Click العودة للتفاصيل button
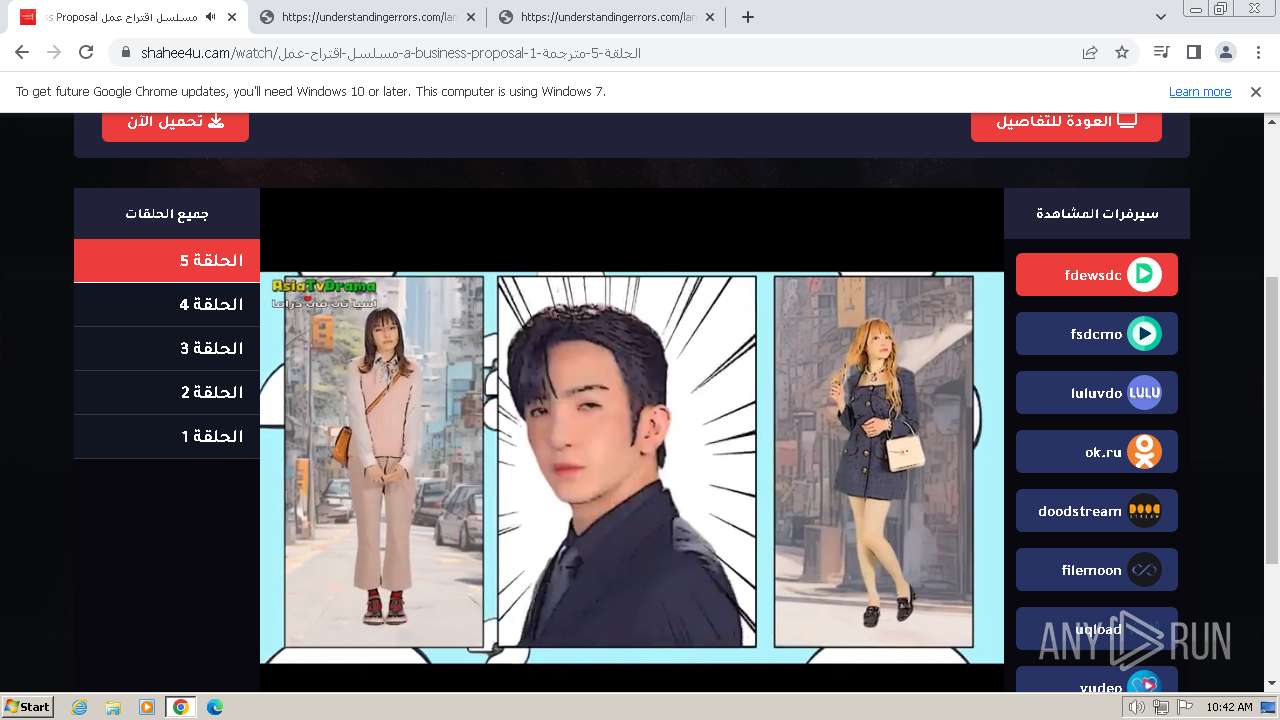The image size is (1280, 720). point(1066,121)
